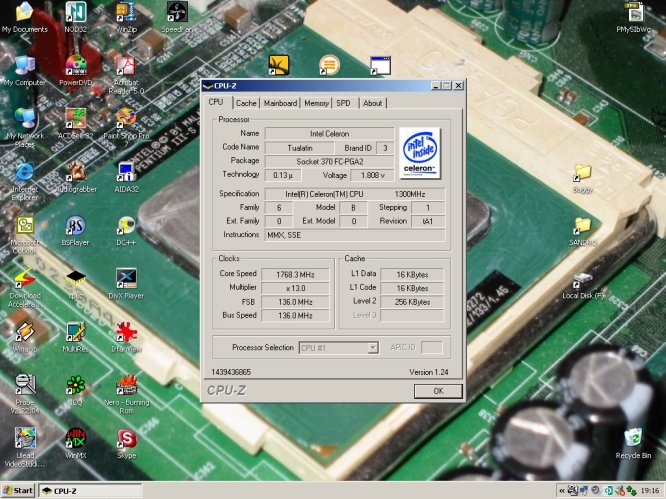Open PMySlbWg zip file icon
Viewport: 666px width, 499px height.
click(634, 17)
